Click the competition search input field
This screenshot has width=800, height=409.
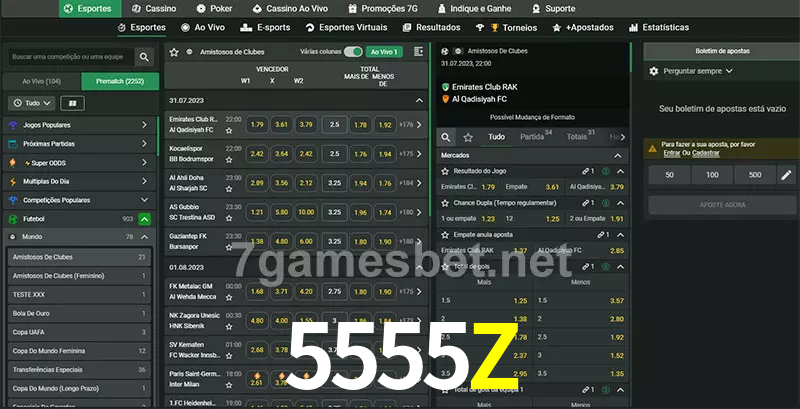pos(68,58)
